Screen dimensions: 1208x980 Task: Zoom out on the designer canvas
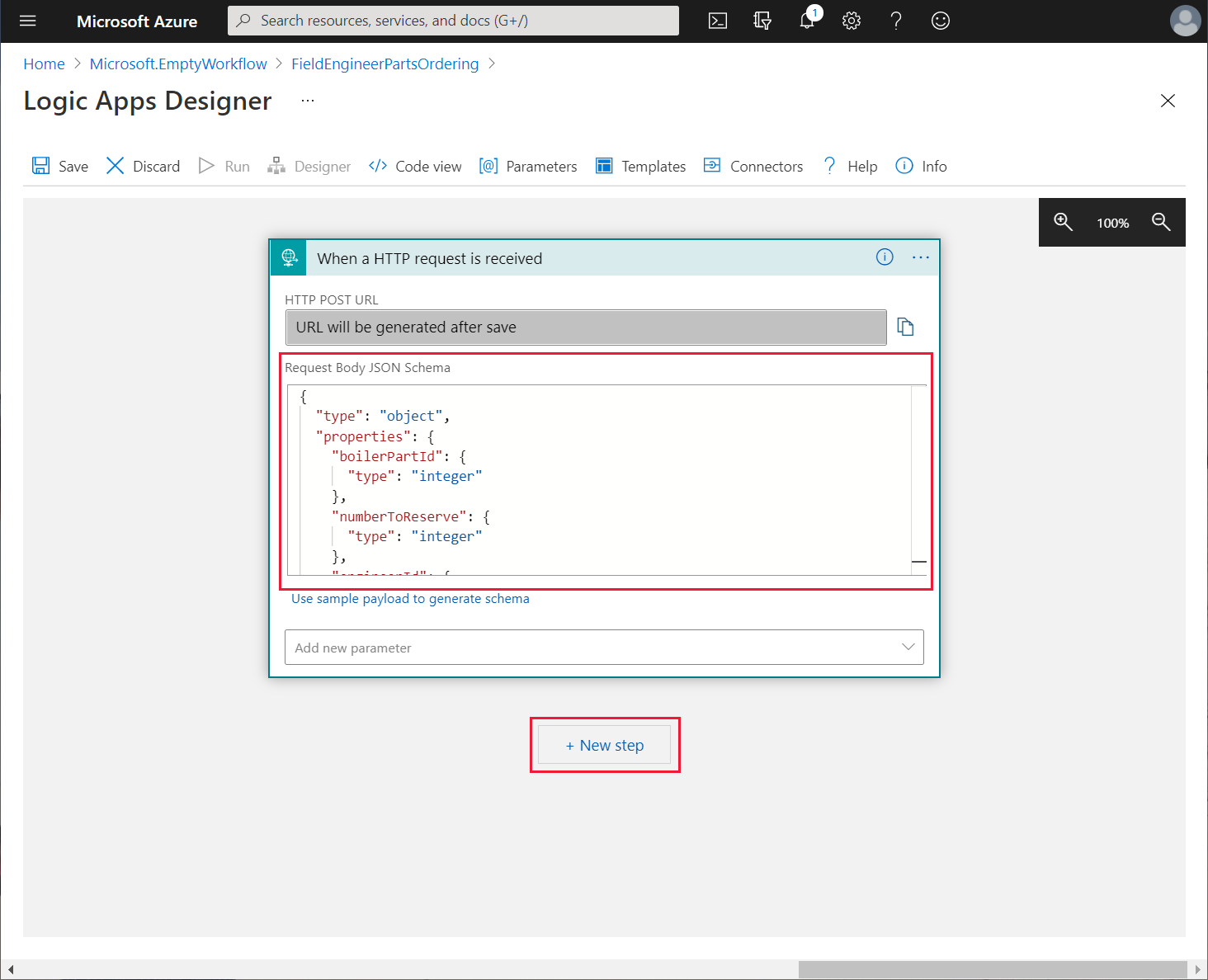(1161, 222)
